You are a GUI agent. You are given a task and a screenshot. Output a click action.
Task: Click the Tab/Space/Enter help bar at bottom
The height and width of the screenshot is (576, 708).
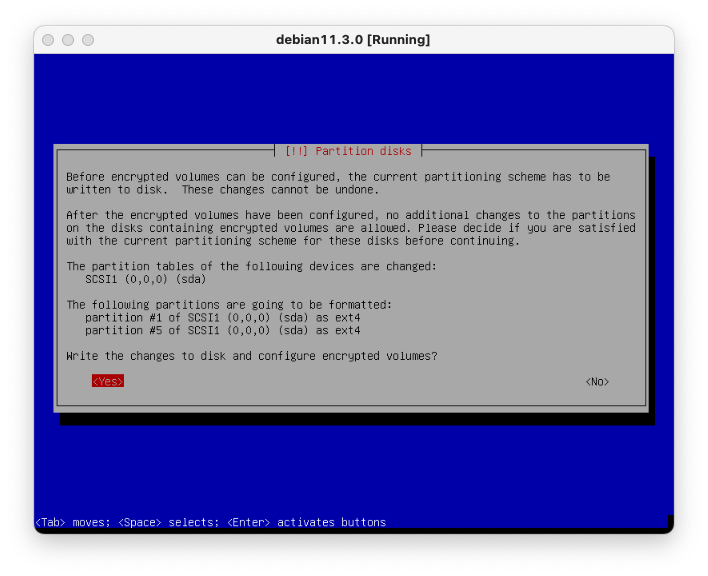[x=210, y=522]
